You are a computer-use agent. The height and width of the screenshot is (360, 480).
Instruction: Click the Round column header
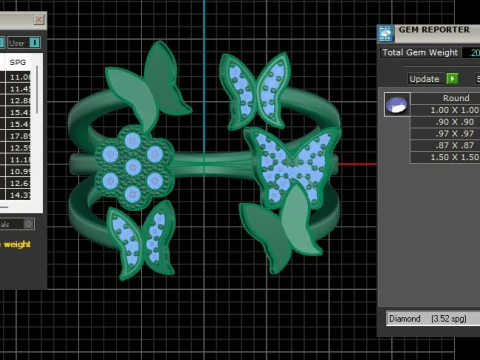[445, 98]
